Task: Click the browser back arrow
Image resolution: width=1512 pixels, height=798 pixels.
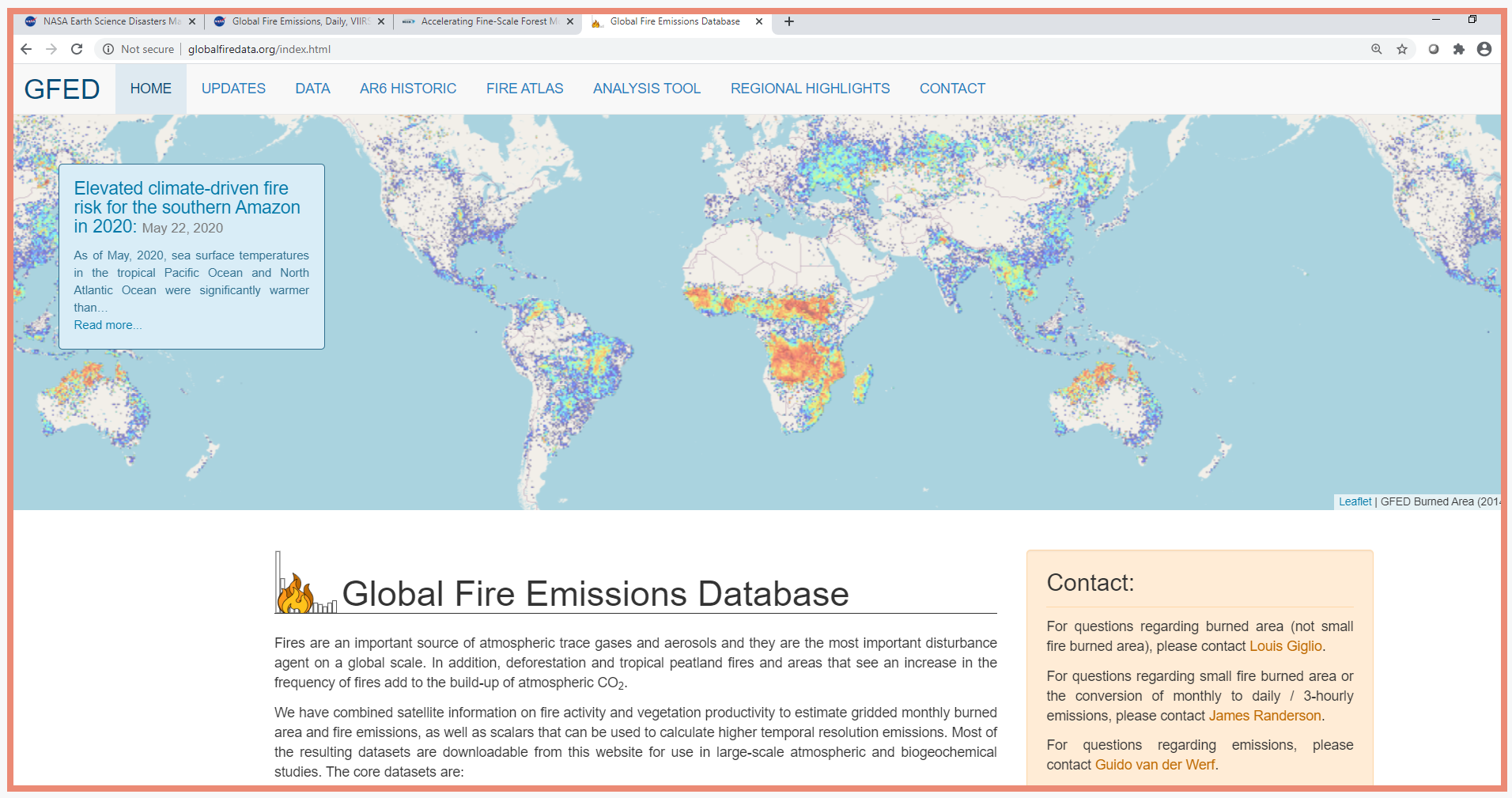Action: [x=26, y=49]
